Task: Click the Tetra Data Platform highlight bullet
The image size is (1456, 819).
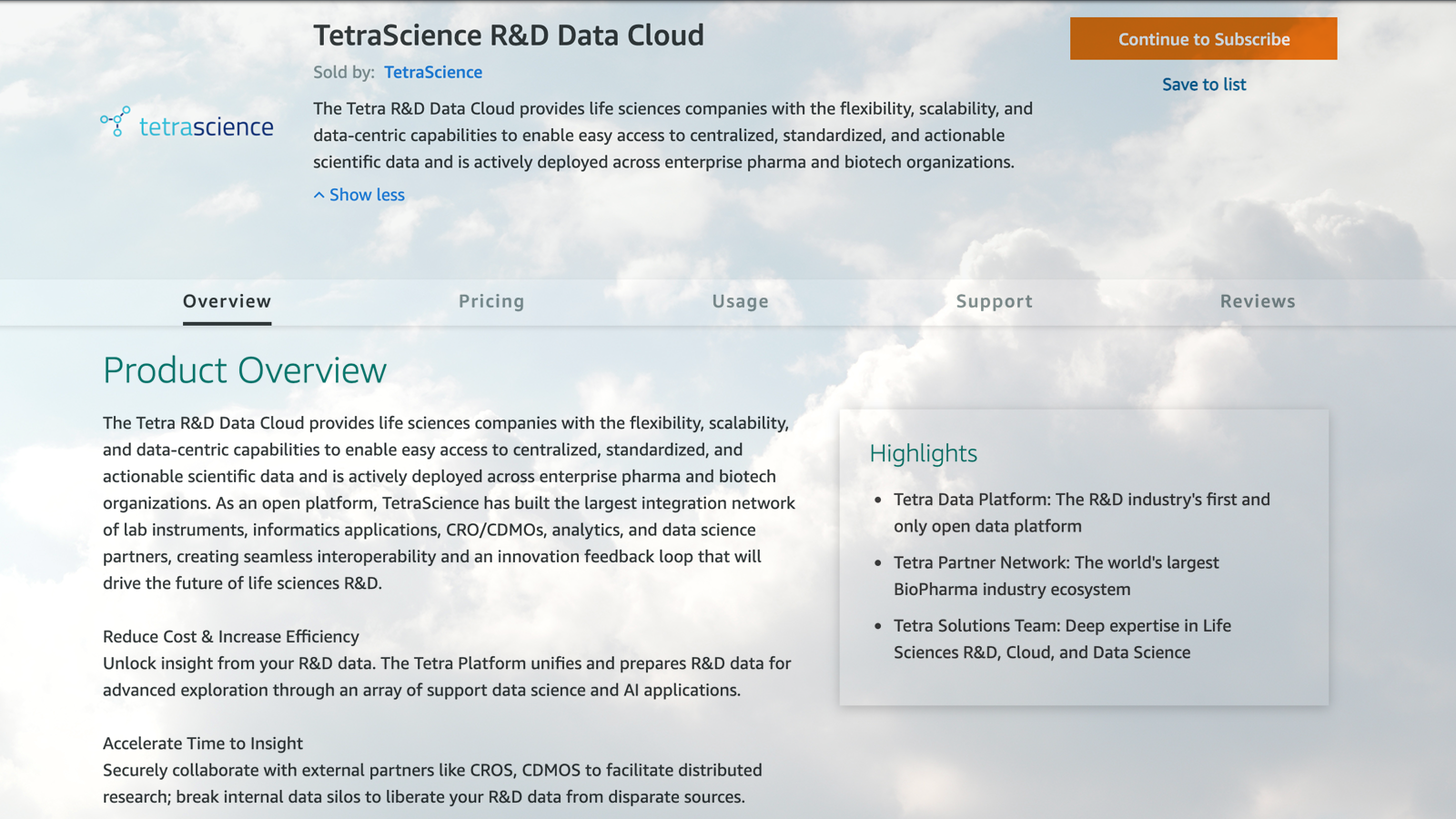Action: coord(1081,512)
